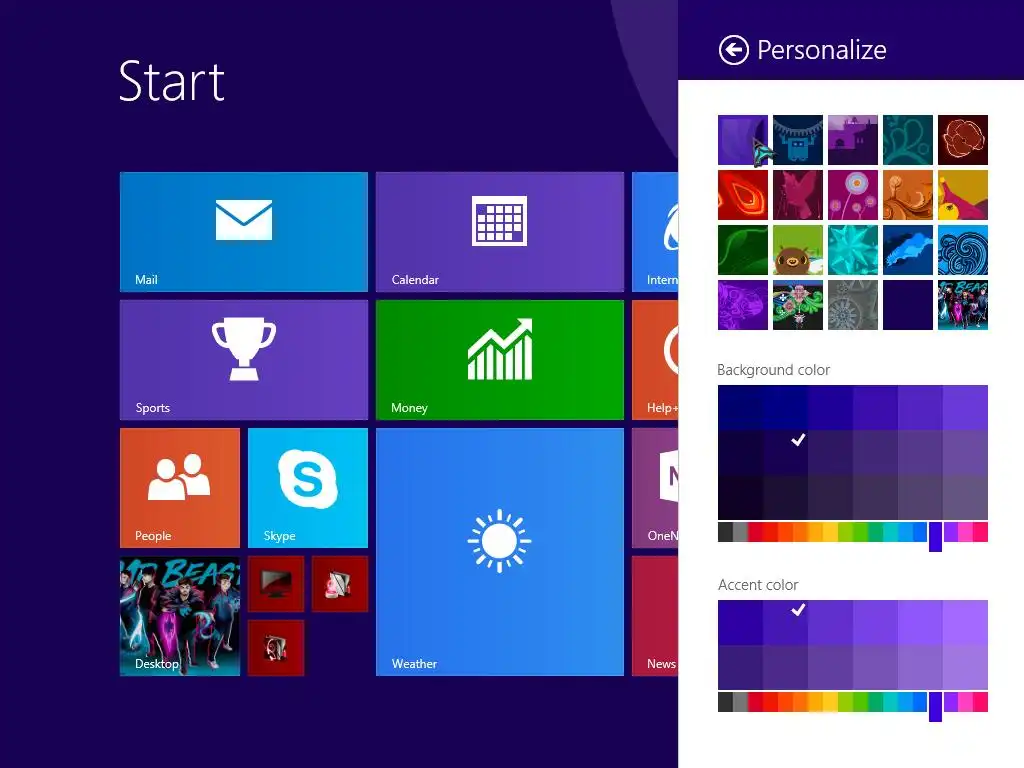Open the People tile
The width and height of the screenshot is (1024, 768).
click(x=180, y=488)
